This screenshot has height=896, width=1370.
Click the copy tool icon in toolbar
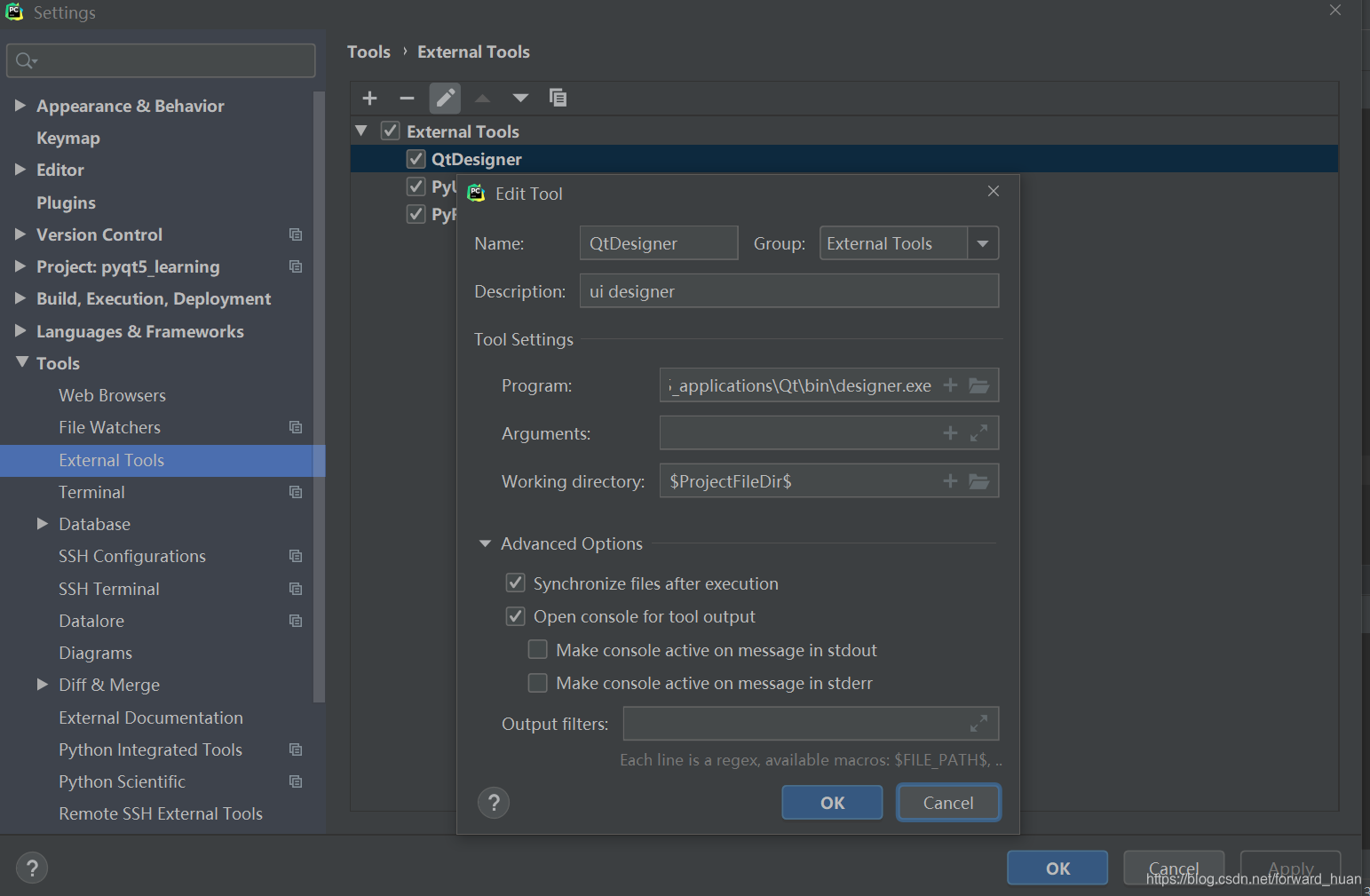tap(558, 98)
